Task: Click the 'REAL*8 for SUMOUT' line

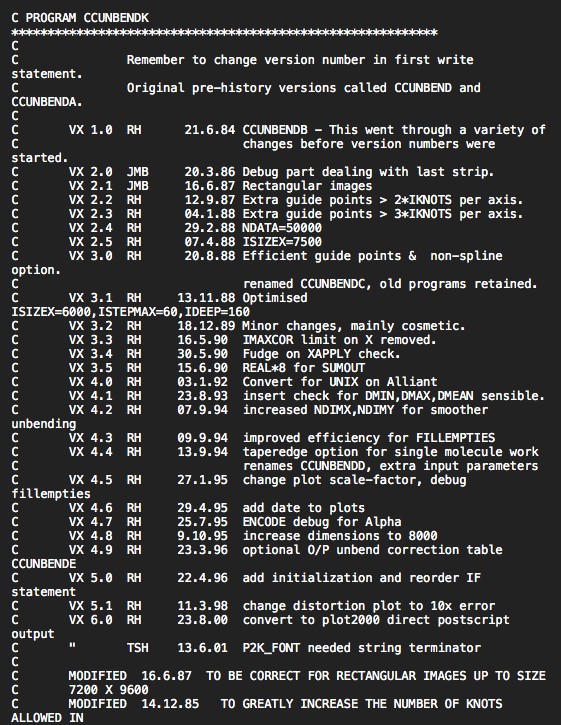Action: click(x=188, y=368)
